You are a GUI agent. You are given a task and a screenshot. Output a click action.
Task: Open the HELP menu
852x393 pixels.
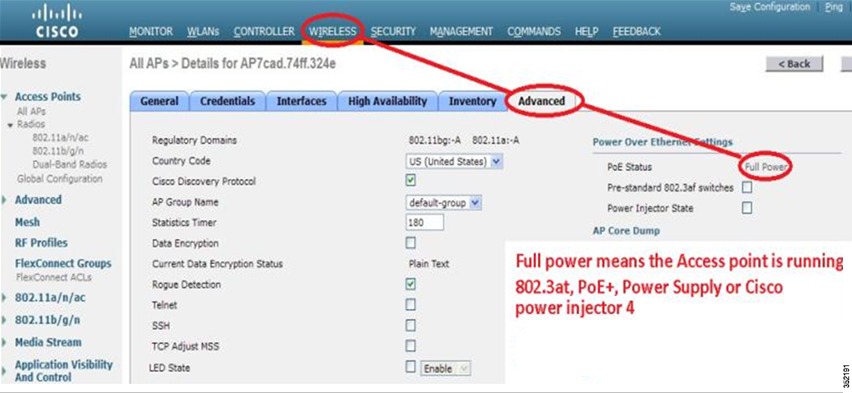pos(586,32)
